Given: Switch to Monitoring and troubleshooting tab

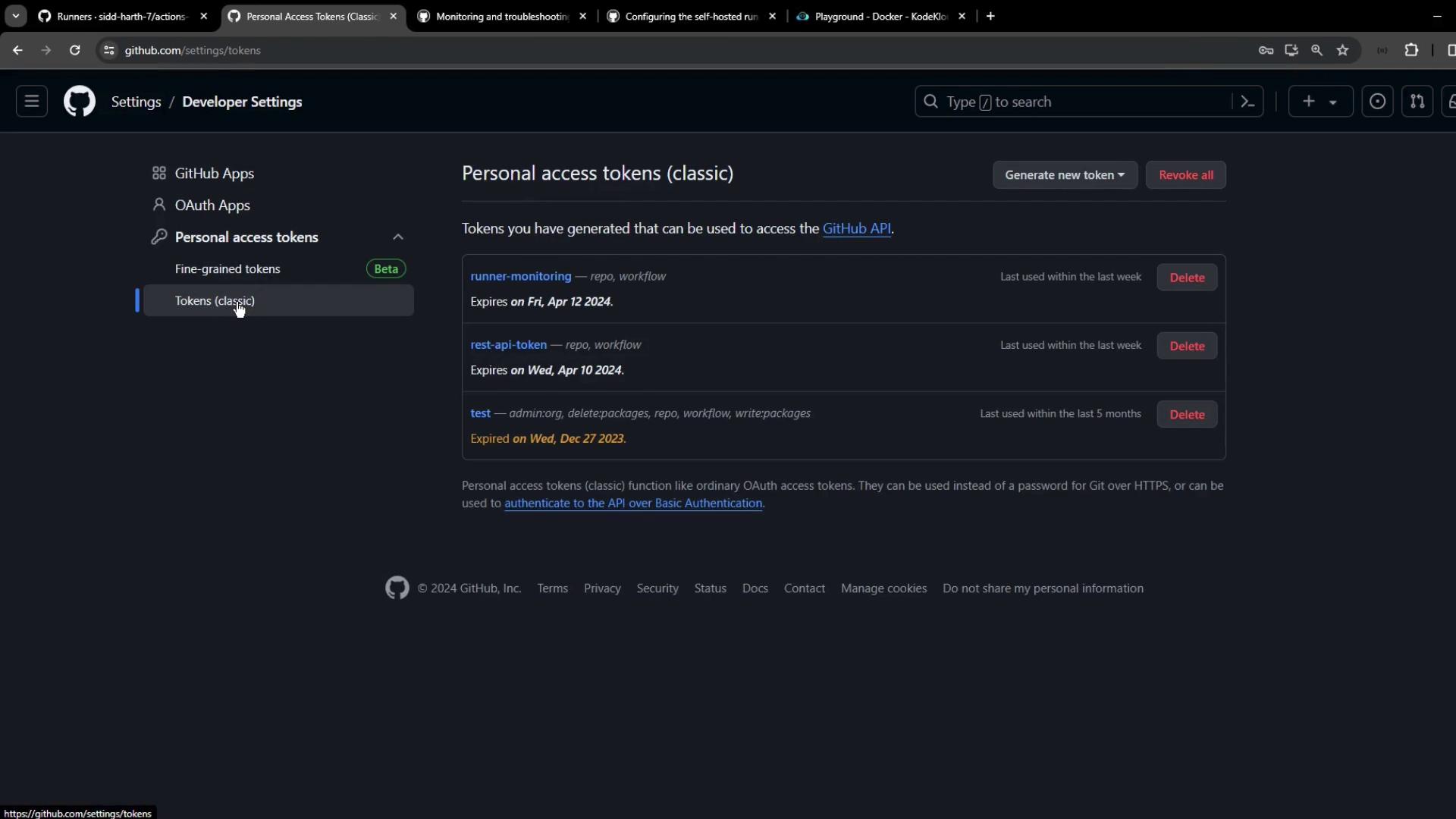Looking at the screenshot, I should 500,16.
